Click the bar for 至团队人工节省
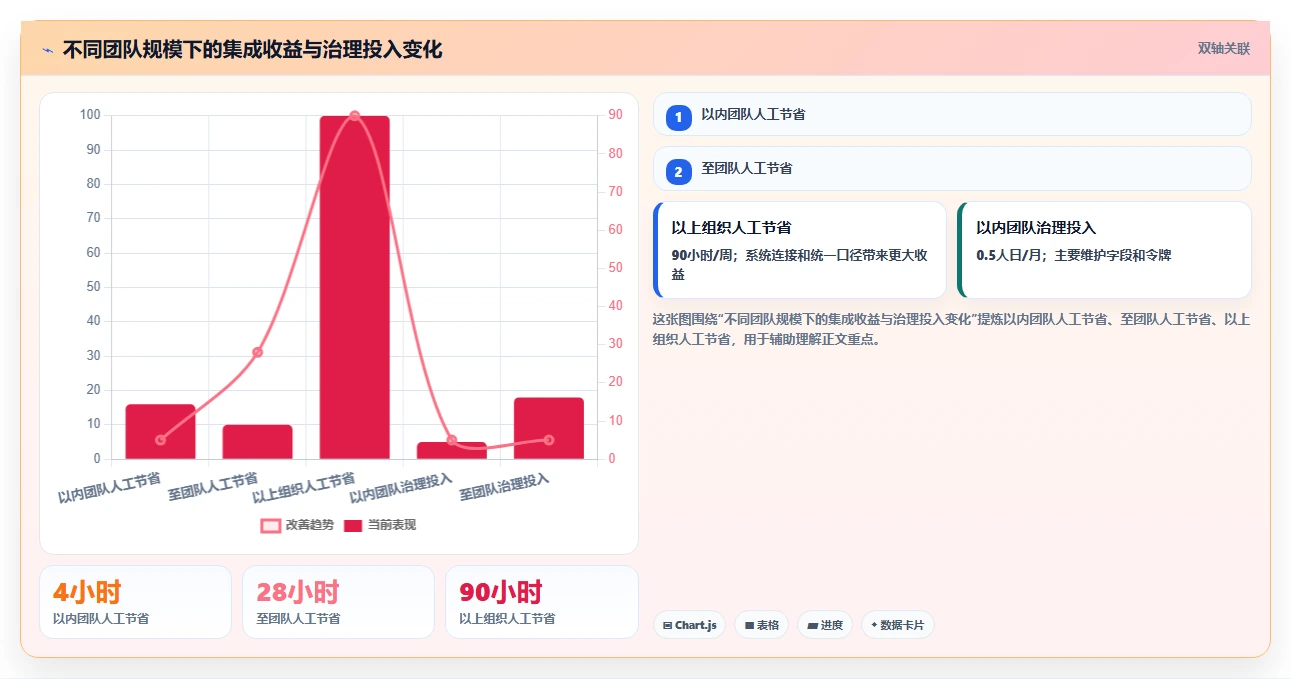The height and width of the screenshot is (679, 1291). (257, 442)
